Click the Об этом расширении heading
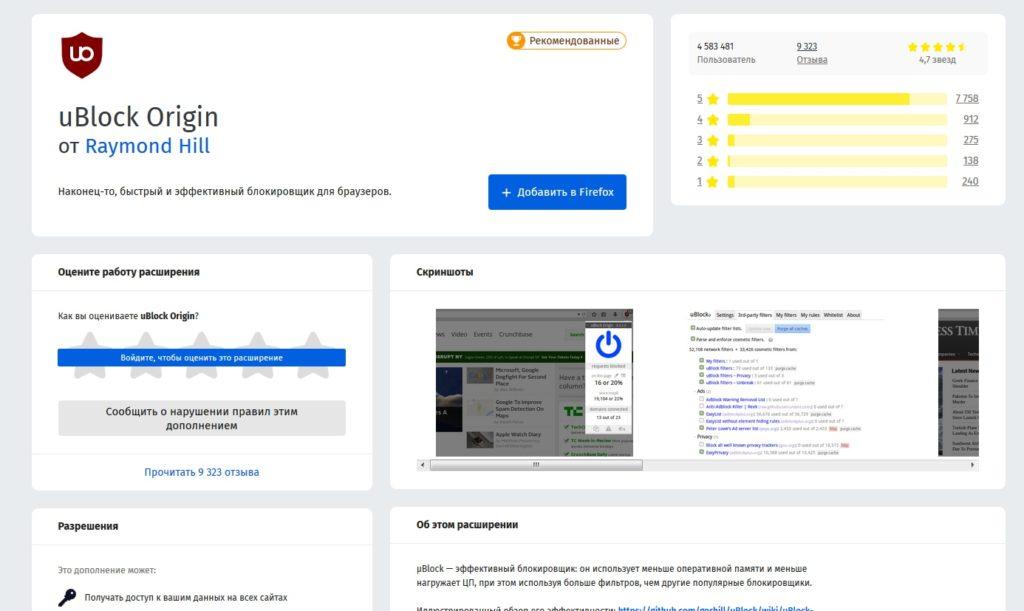The image size is (1024, 611). tap(467, 525)
